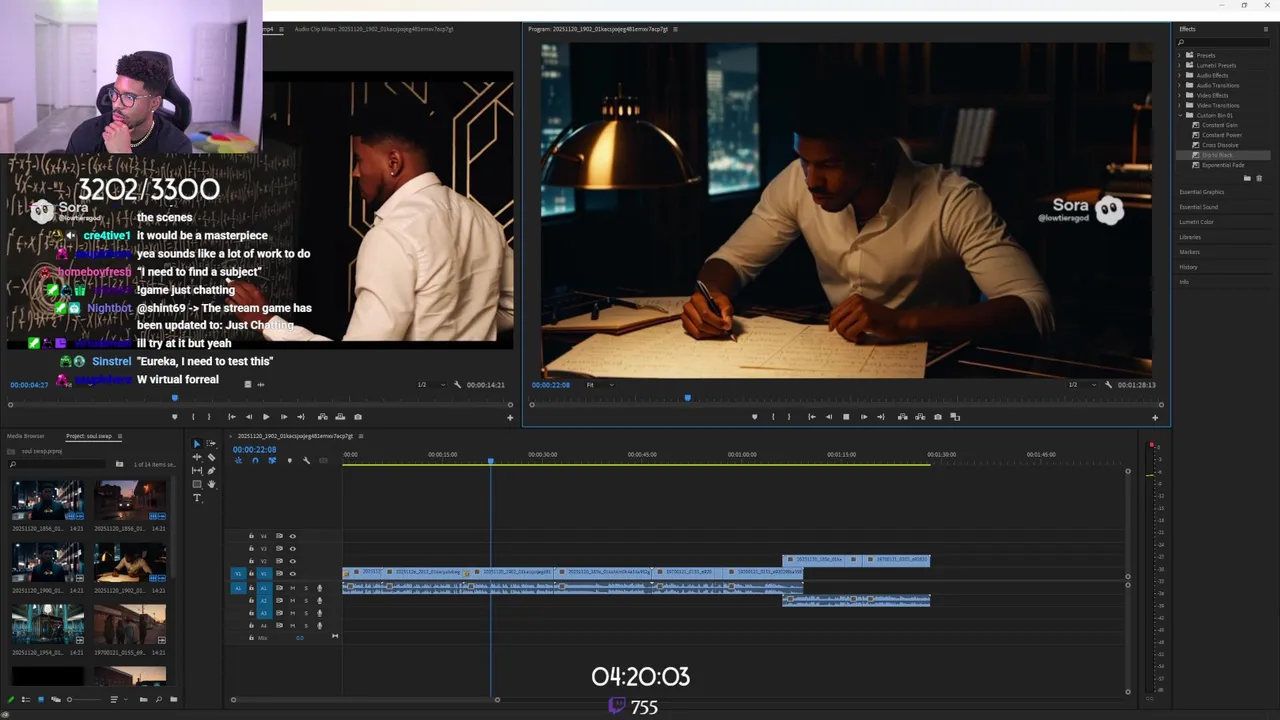Select the Pen tool
This screenshot has height=720, width=1280.
click(x=211, y=470)
